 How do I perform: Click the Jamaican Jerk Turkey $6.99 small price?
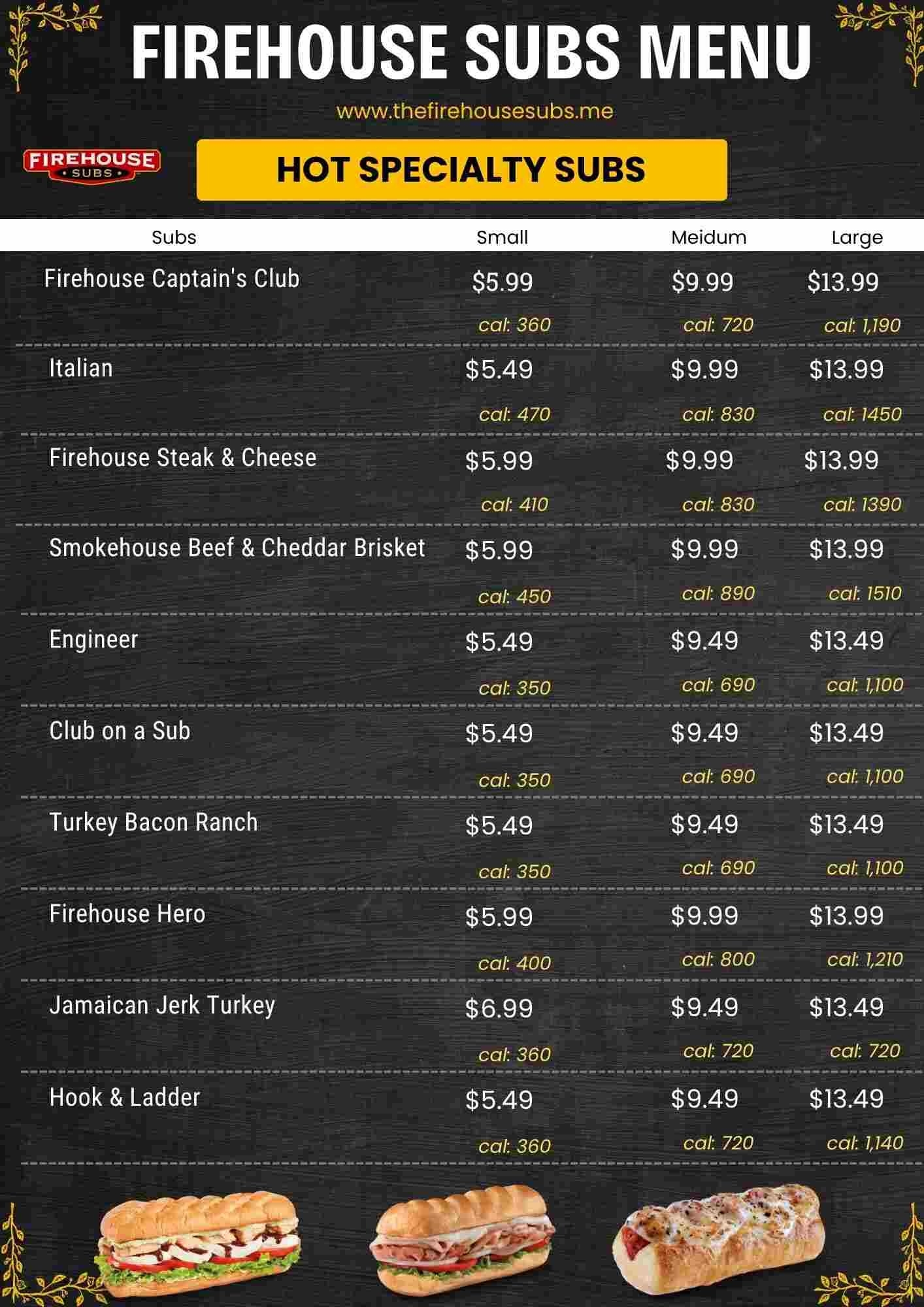click(499, 1008)
